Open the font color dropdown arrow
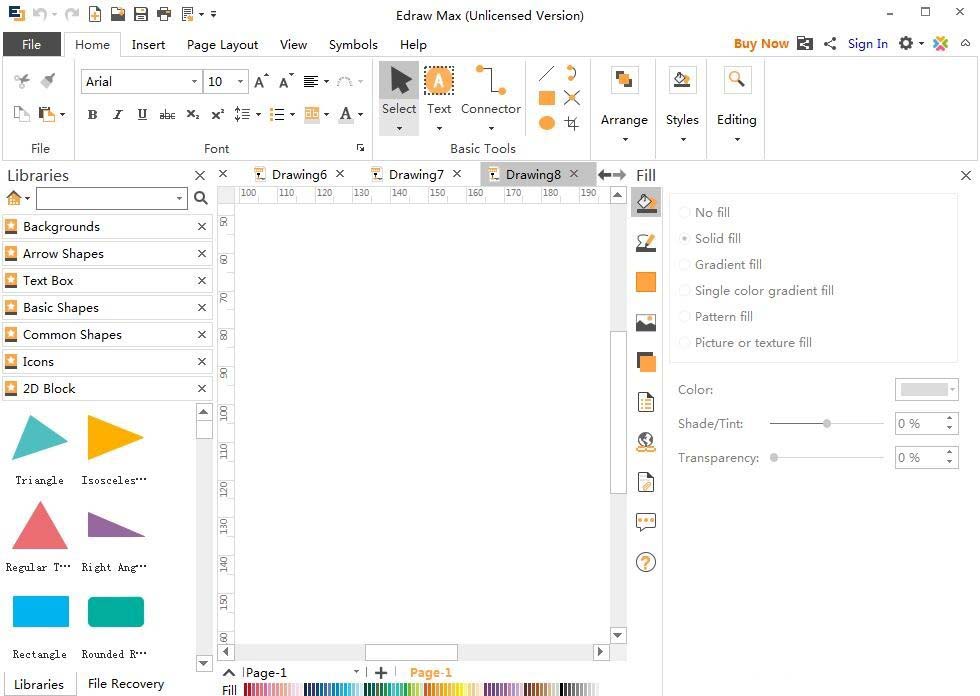This screenshot has height=696, width=980. tap(361, 114)
